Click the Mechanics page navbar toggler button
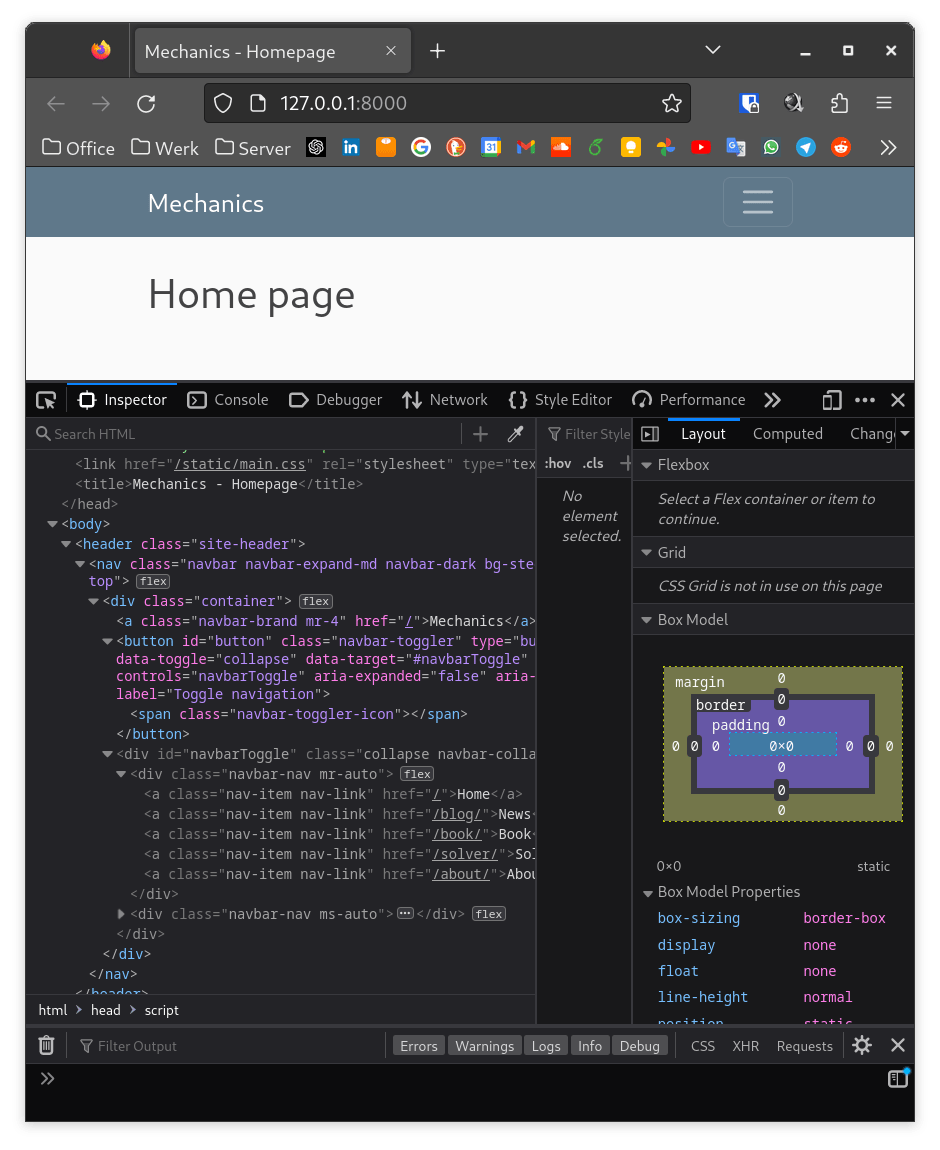Image resolution: width=940 pixels, height=1150 pixels. pyautogui.click(x=757, y=202)
